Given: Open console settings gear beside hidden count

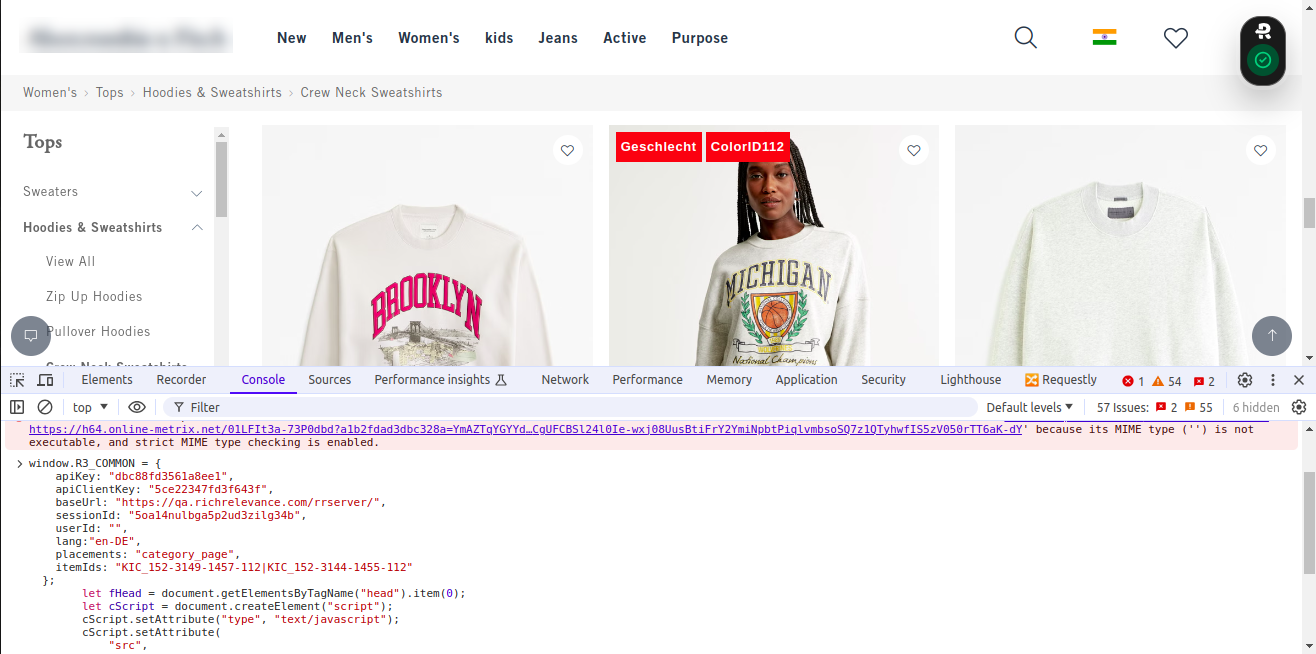Looking at the screenshot, I should click(x=1299, y=407).
